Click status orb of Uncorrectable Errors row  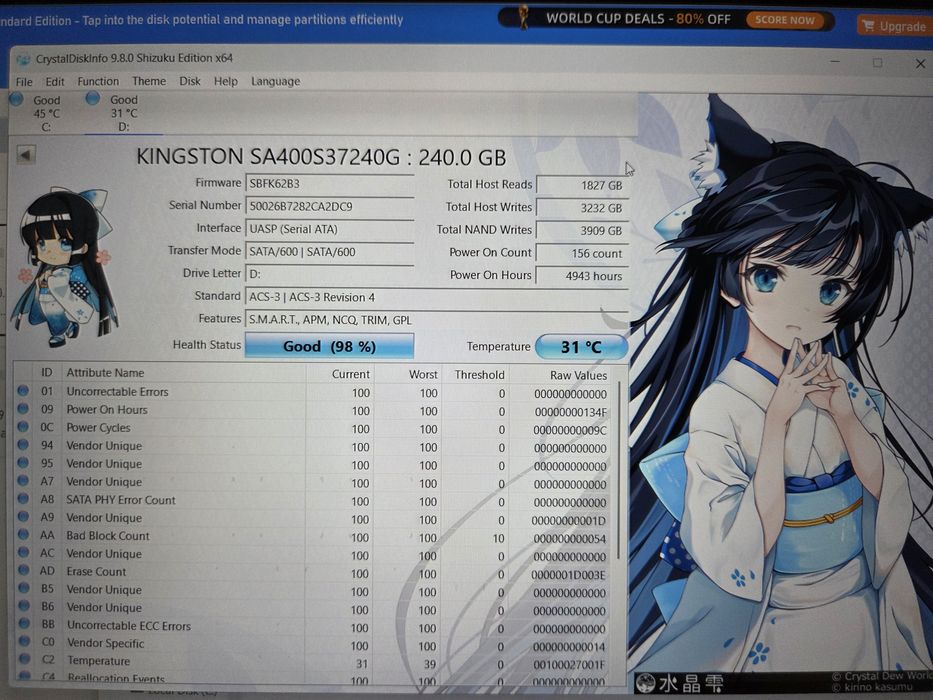click(23, 390)
